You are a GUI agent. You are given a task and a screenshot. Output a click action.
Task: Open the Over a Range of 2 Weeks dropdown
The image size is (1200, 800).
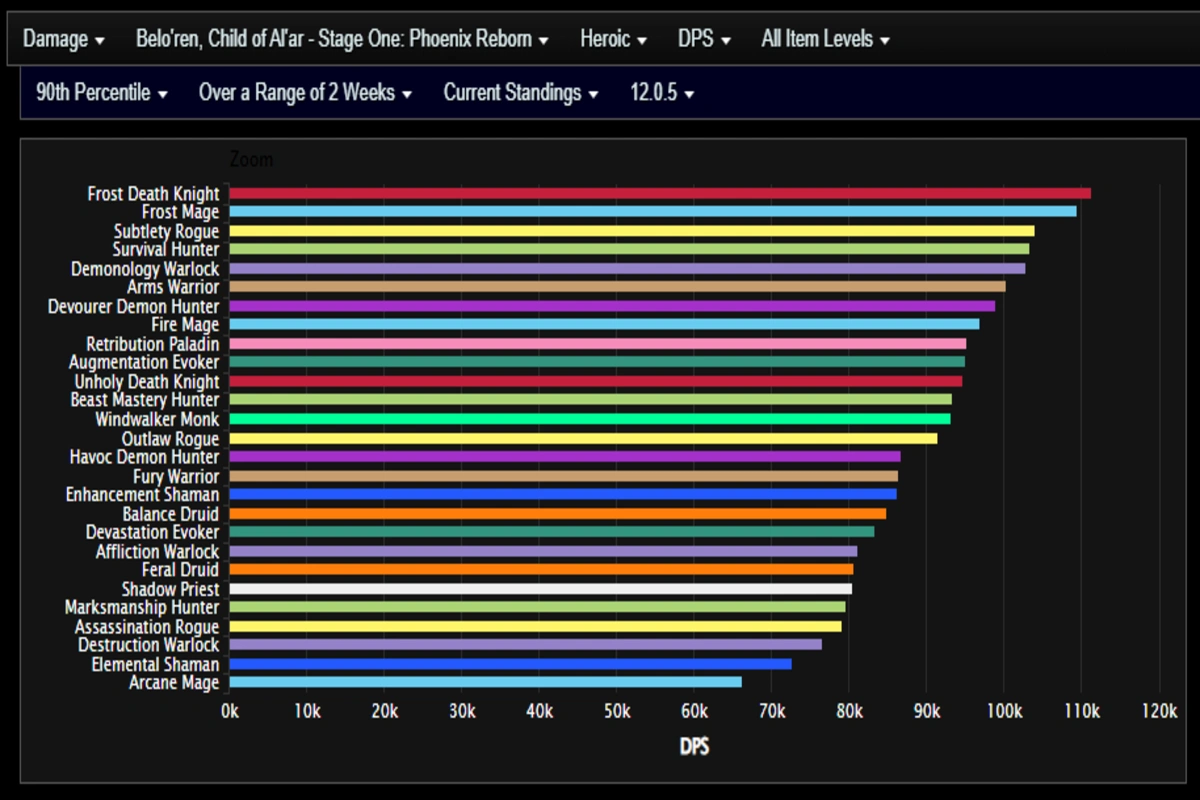(x=306, y=93)
